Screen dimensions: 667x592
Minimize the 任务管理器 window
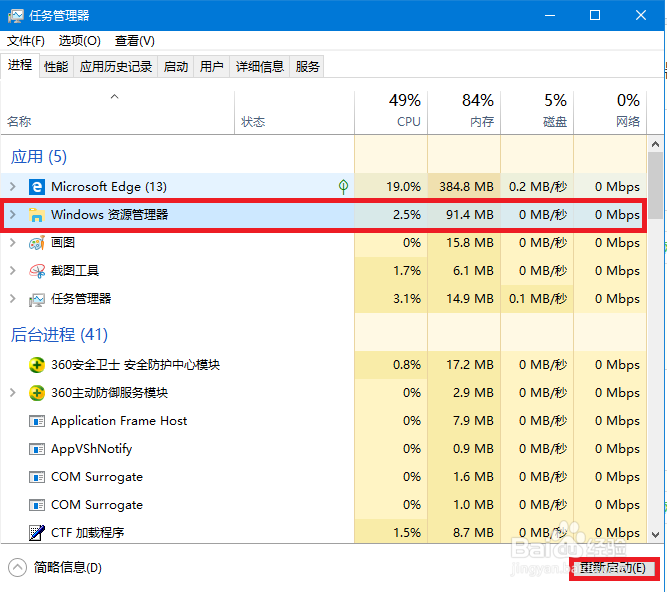[x=550, y=16]
